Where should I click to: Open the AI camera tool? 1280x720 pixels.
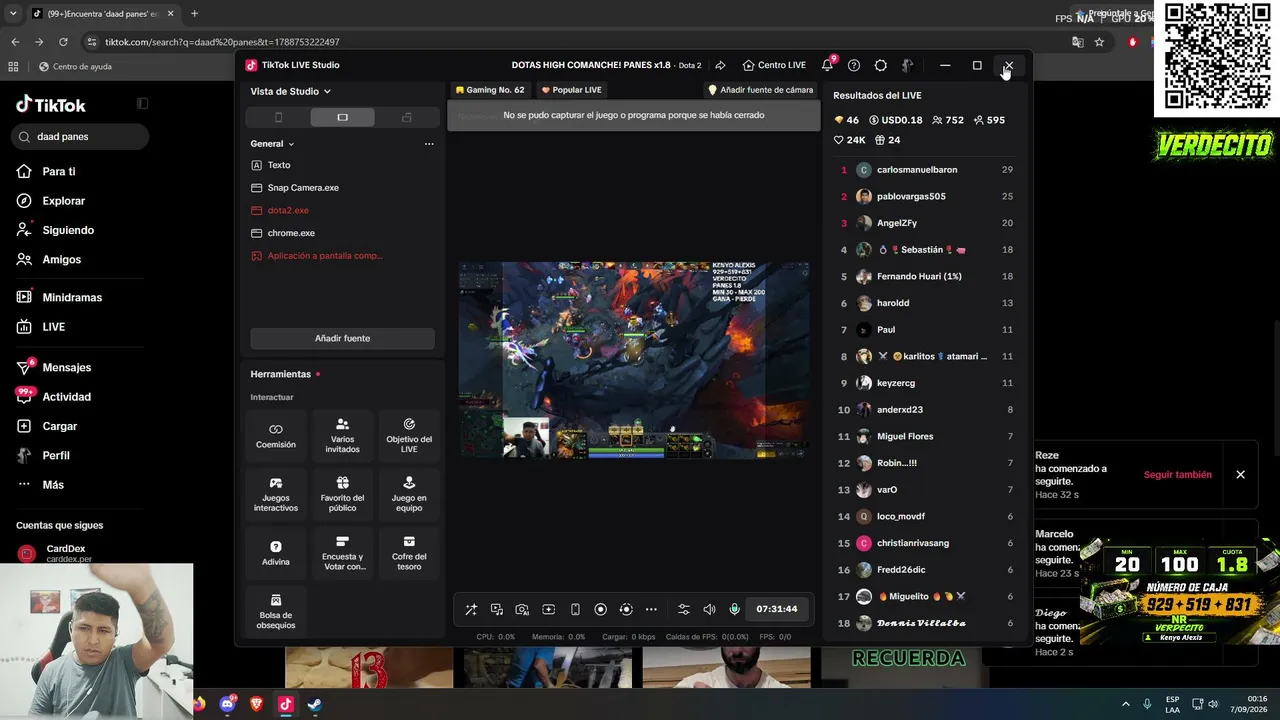click(522, 609)
